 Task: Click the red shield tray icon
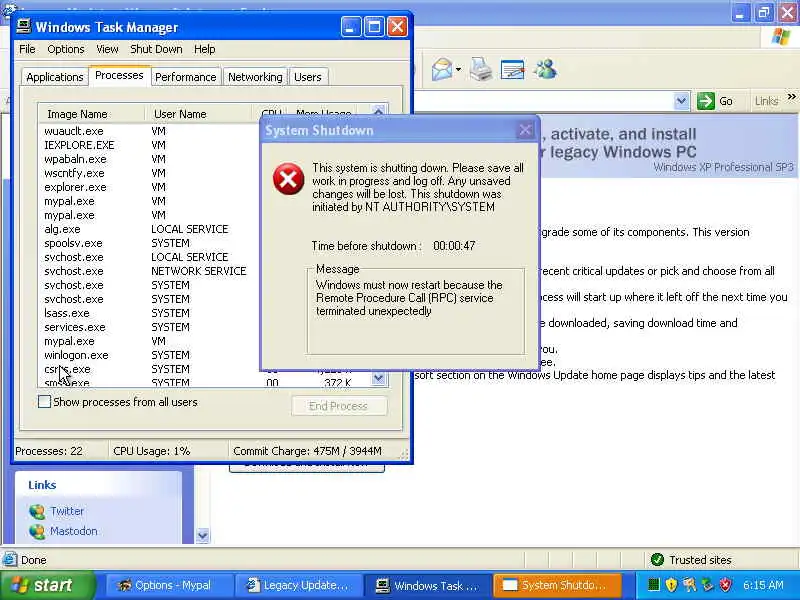click(726, 585)
